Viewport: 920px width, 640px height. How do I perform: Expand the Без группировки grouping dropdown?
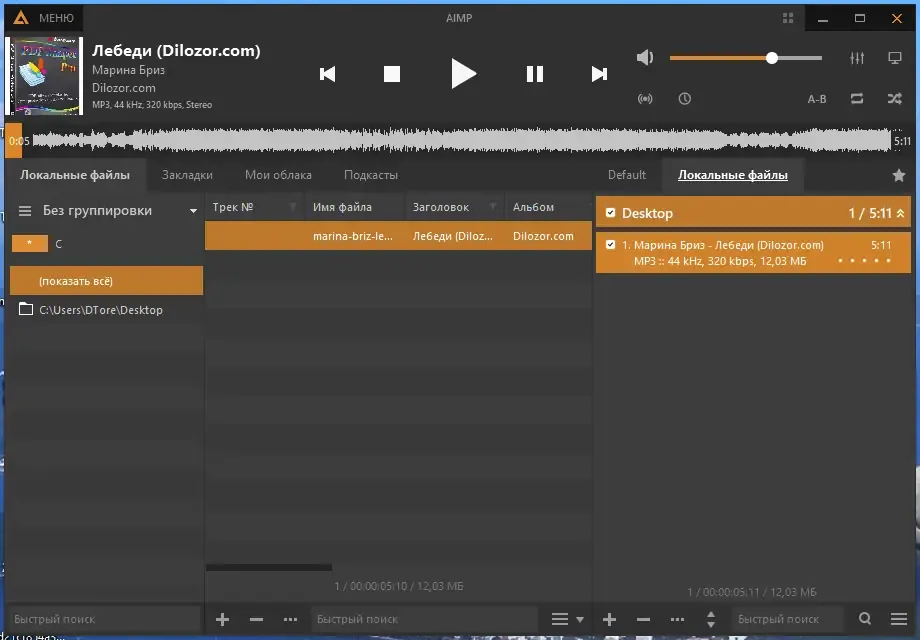pyautogui.click(x=193, y=211)
